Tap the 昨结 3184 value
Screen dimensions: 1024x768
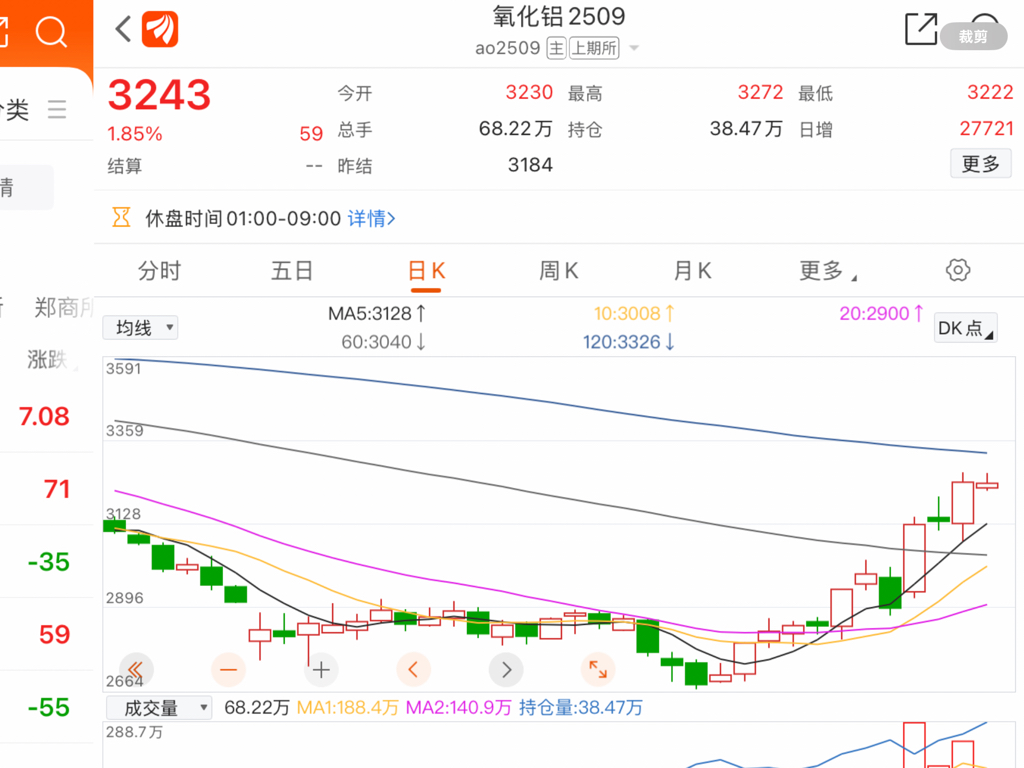[530, 165]
